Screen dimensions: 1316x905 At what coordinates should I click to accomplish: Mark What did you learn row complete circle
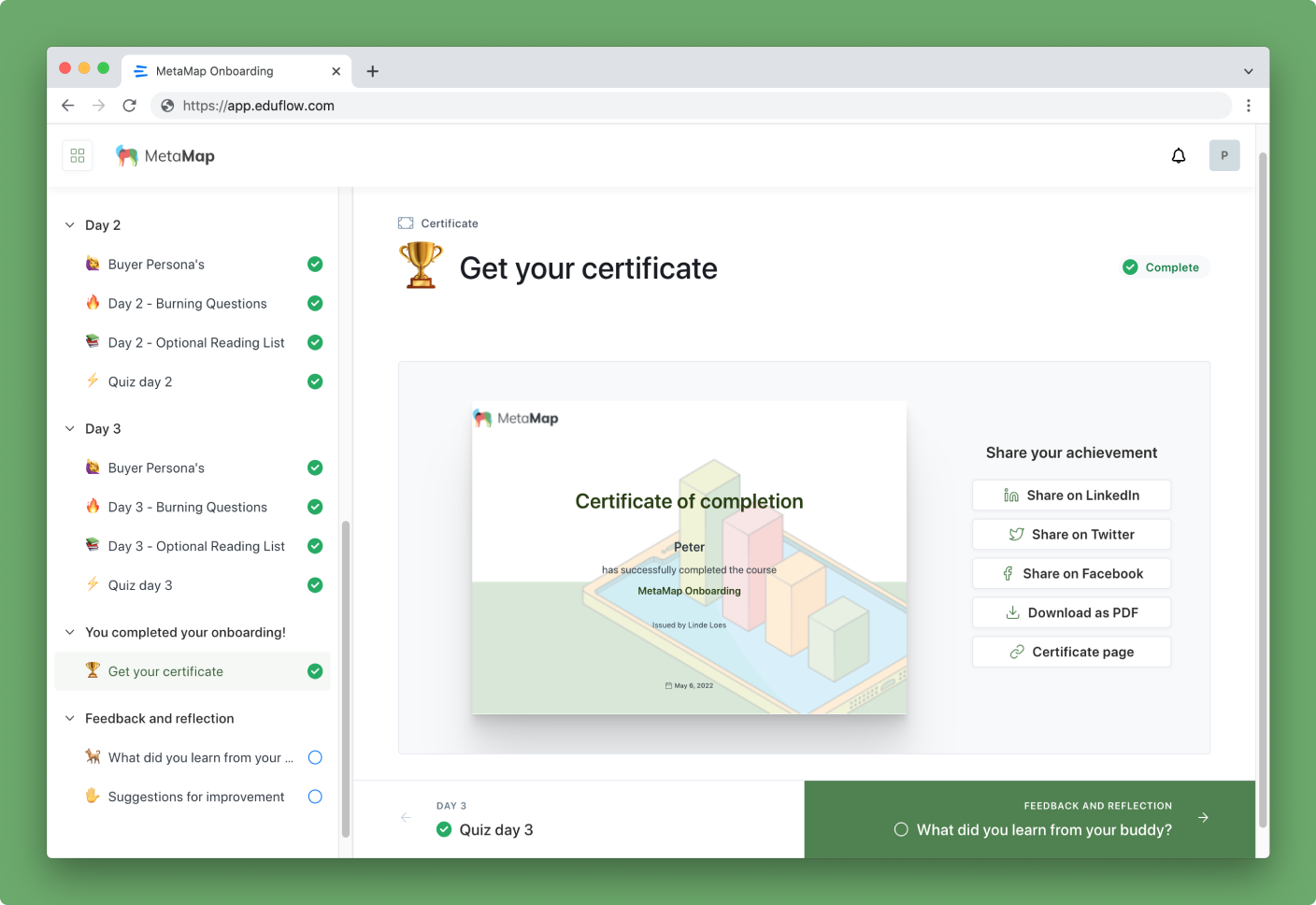coord(315,757)
